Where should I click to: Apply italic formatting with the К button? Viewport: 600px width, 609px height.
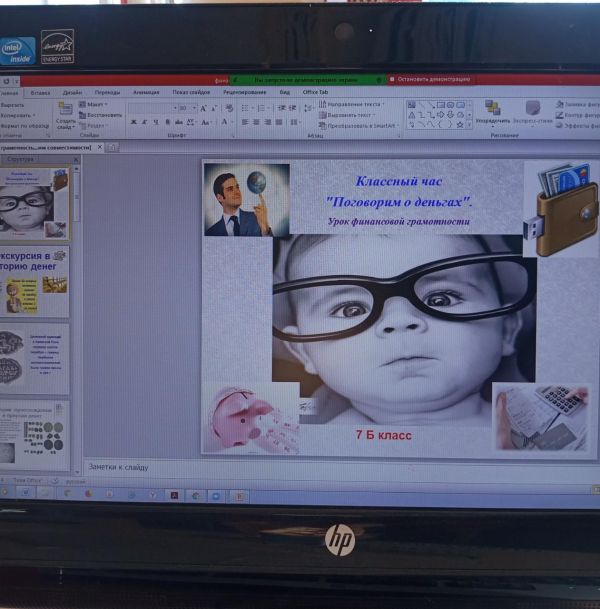pos(145,122)
